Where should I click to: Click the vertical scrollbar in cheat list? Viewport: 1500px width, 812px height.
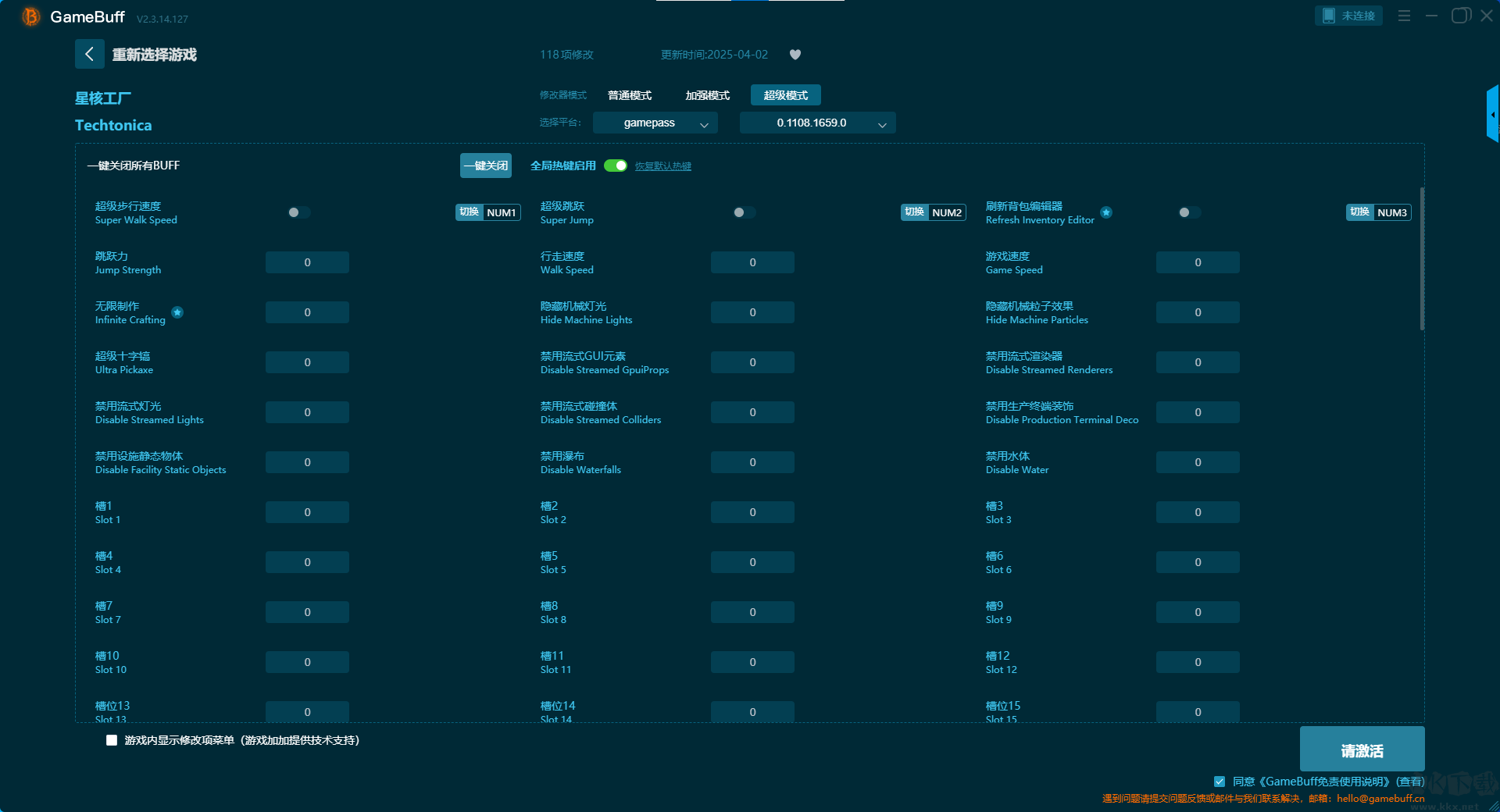pos(1422,258)
